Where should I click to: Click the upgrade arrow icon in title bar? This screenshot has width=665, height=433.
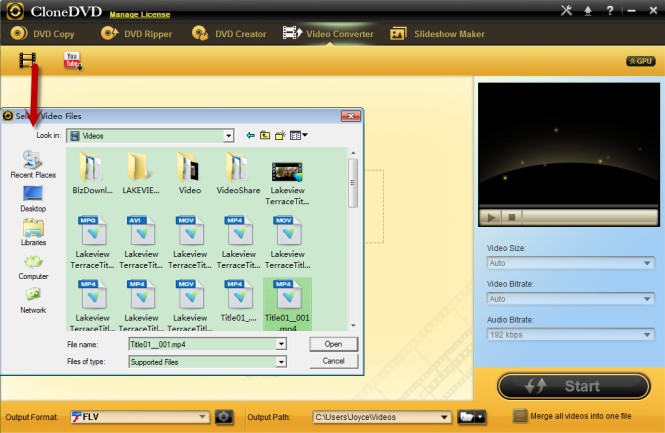click(x=588, y=11)
